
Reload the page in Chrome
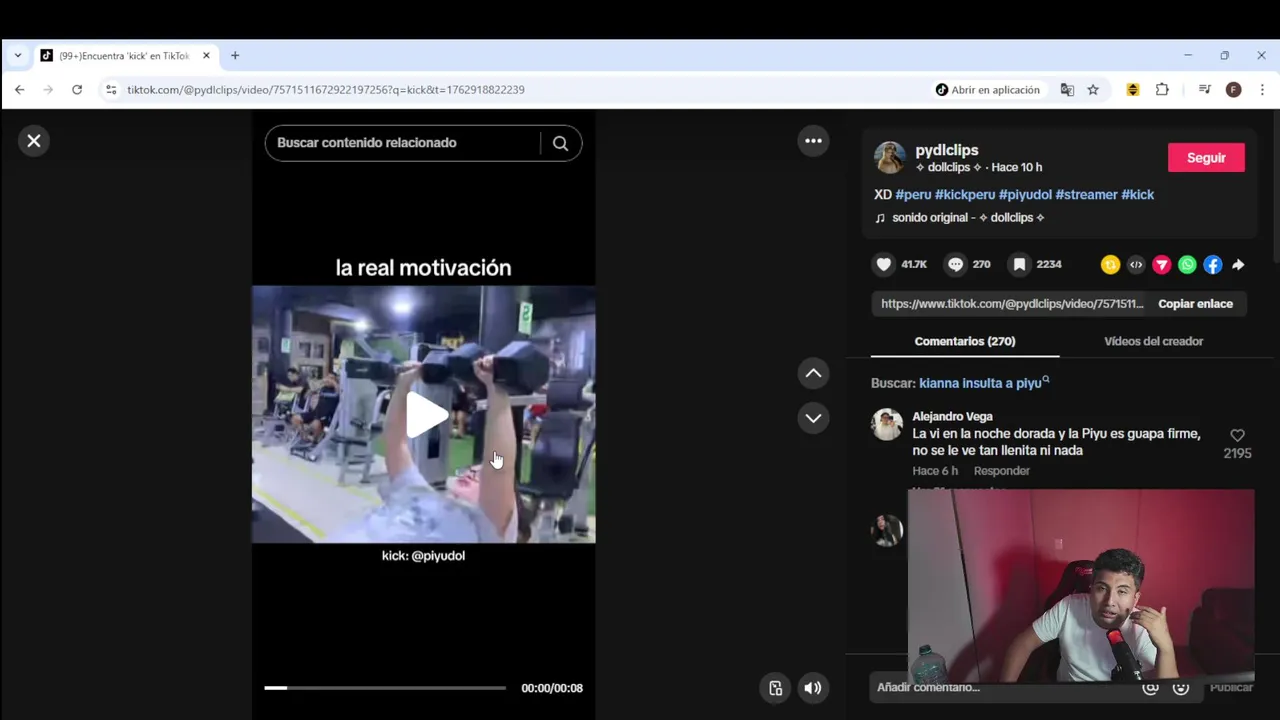76,90
